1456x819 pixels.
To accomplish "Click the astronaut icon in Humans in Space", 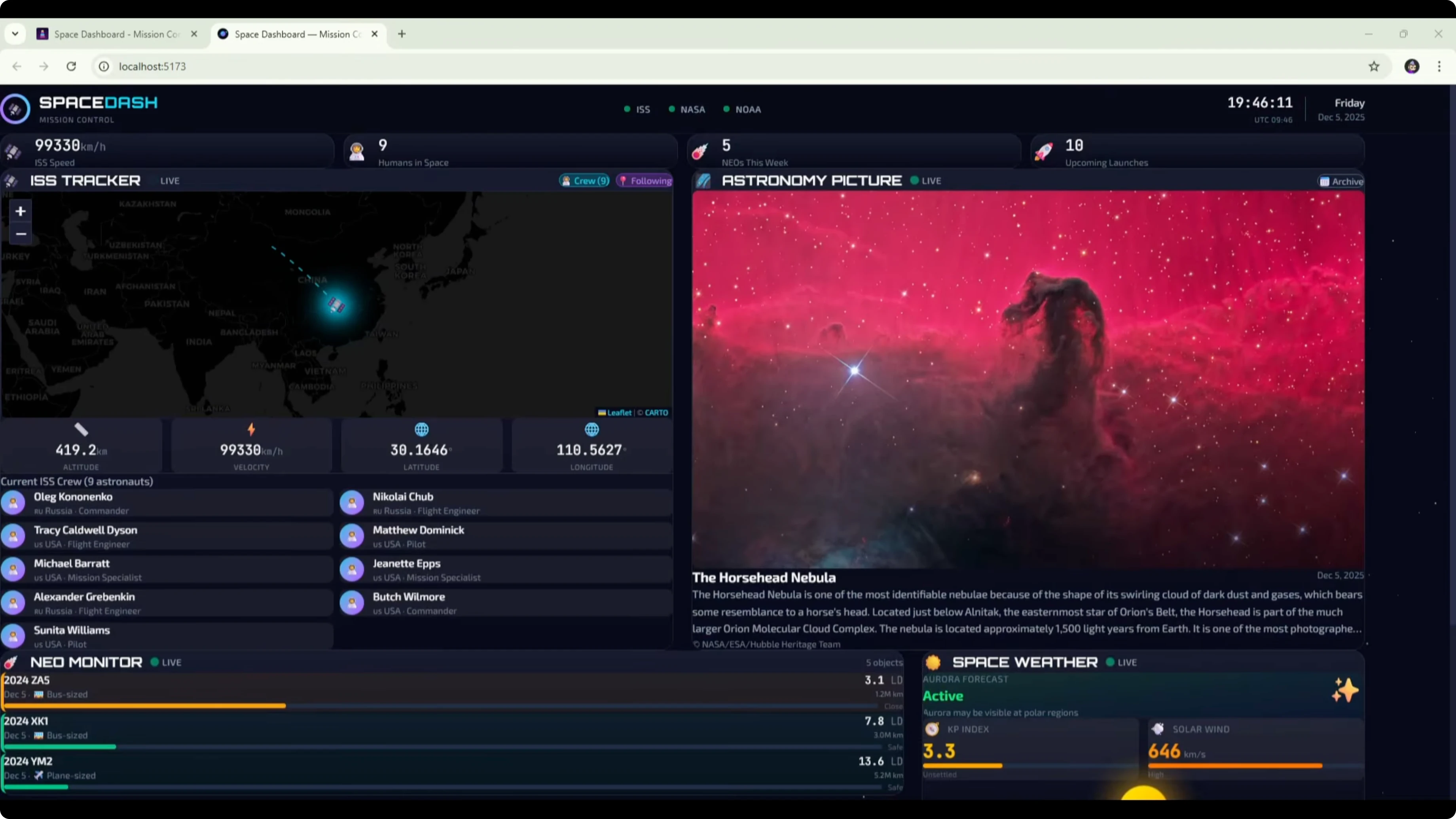I will [356, 152].
